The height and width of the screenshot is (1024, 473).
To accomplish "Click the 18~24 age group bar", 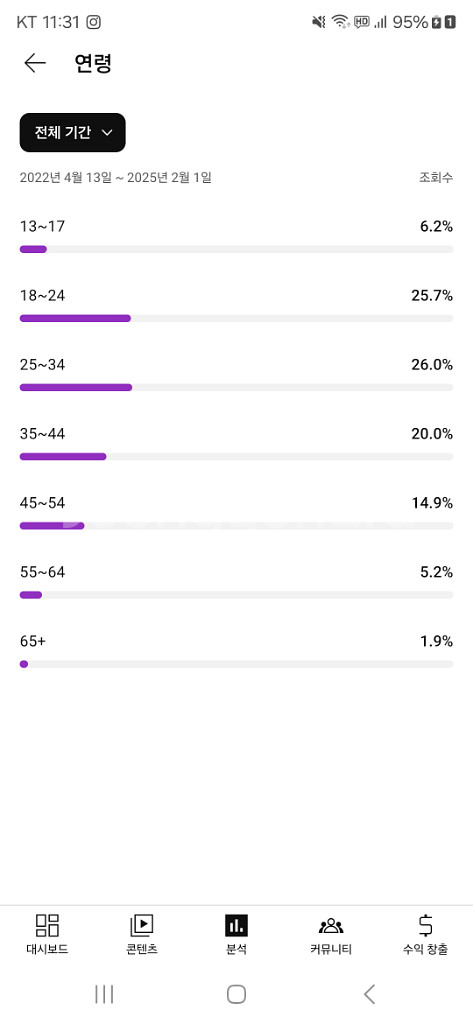I will coord(236,318).
